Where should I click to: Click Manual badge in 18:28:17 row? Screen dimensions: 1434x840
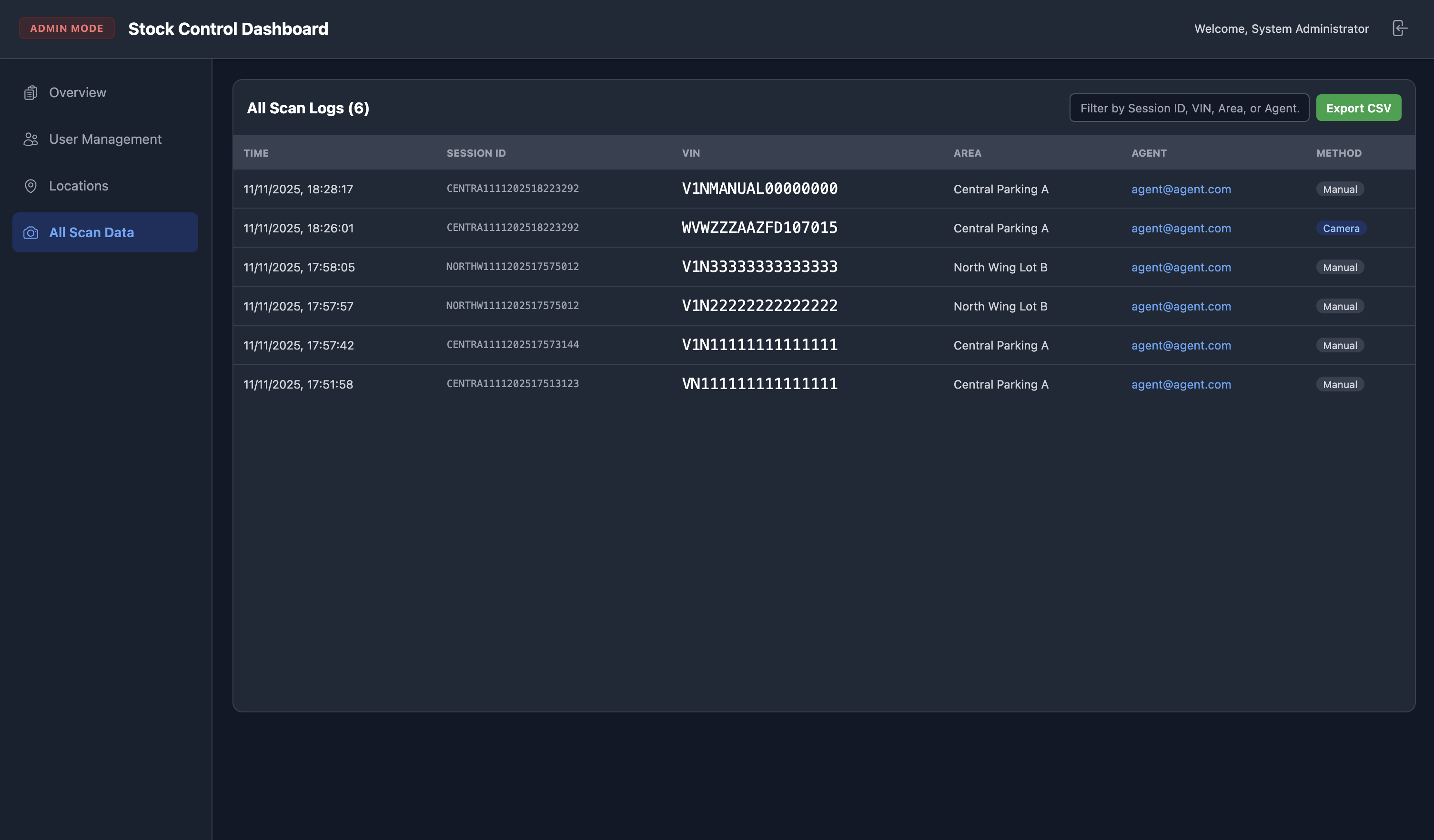[x=1340, y=190]
